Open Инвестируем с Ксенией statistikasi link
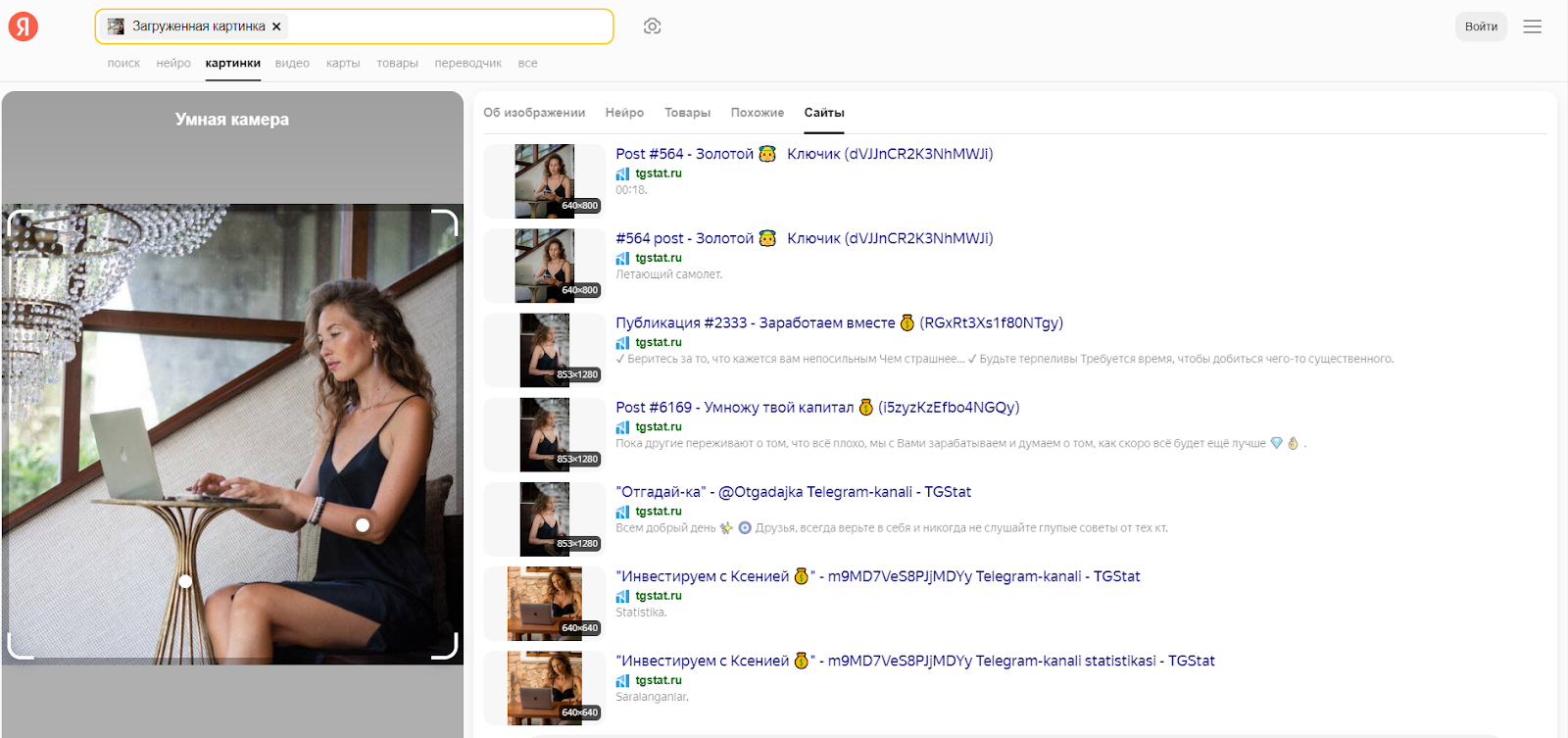This screenshot has width=1568, height=738. pos(914,661)
